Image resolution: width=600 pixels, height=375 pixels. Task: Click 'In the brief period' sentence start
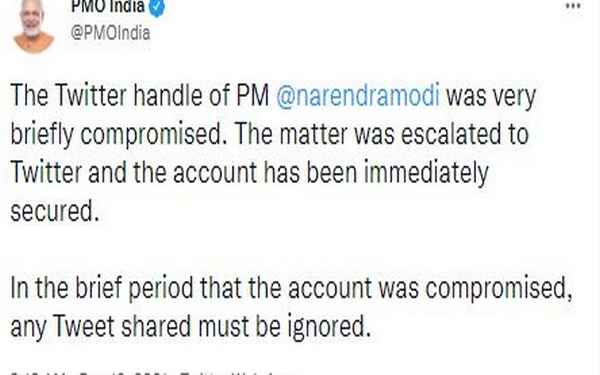[x=102, y=287]
